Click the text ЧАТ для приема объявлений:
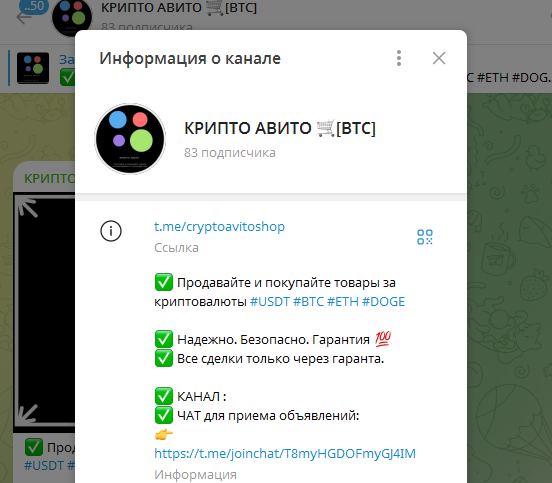 [x=268, y=416]
